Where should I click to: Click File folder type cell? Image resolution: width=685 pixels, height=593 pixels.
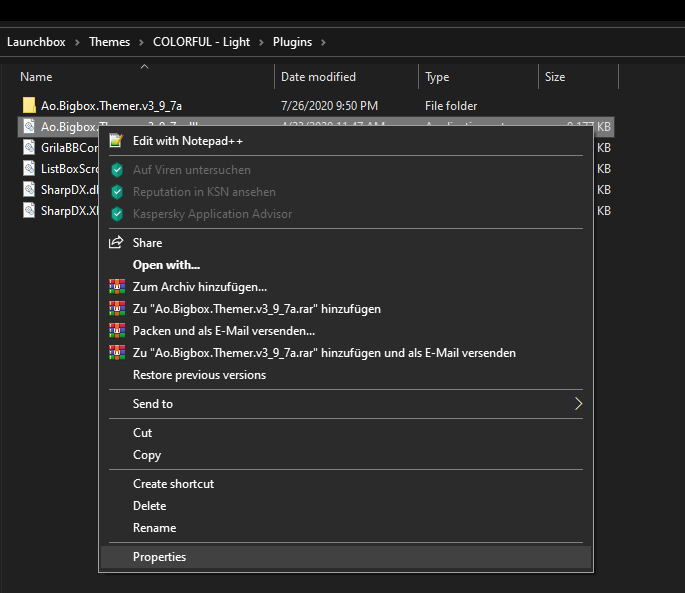click(x=451, y=106)
